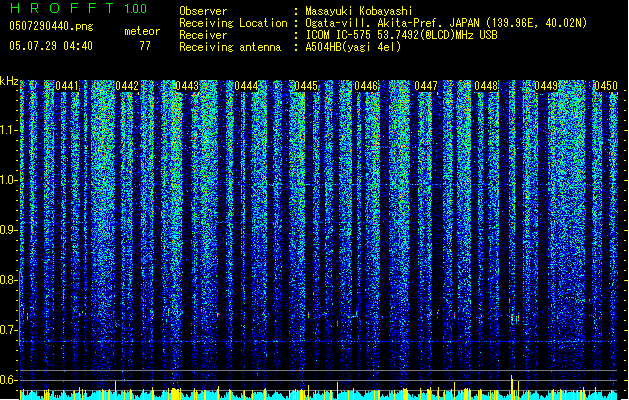Click the 0444 time marker

246,86
